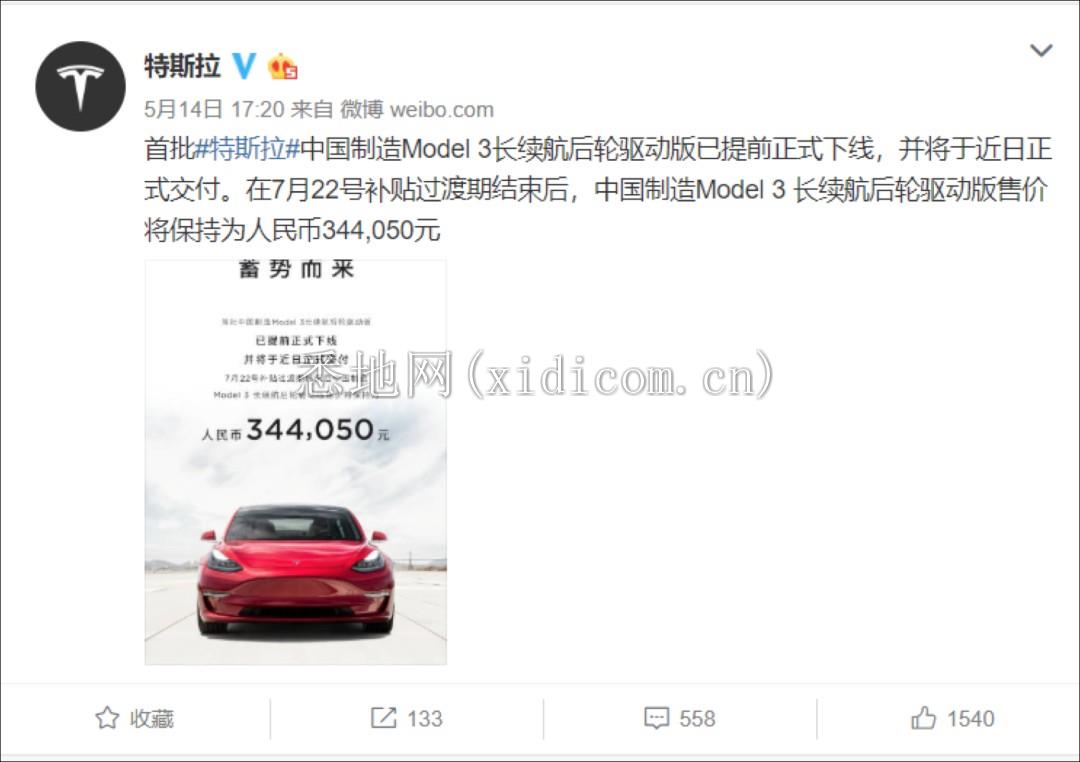Click the blue verified V badge

243,66
